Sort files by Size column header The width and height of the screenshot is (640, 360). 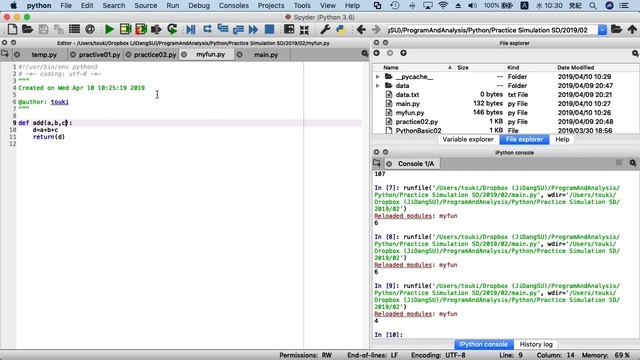tap(463, 67)
